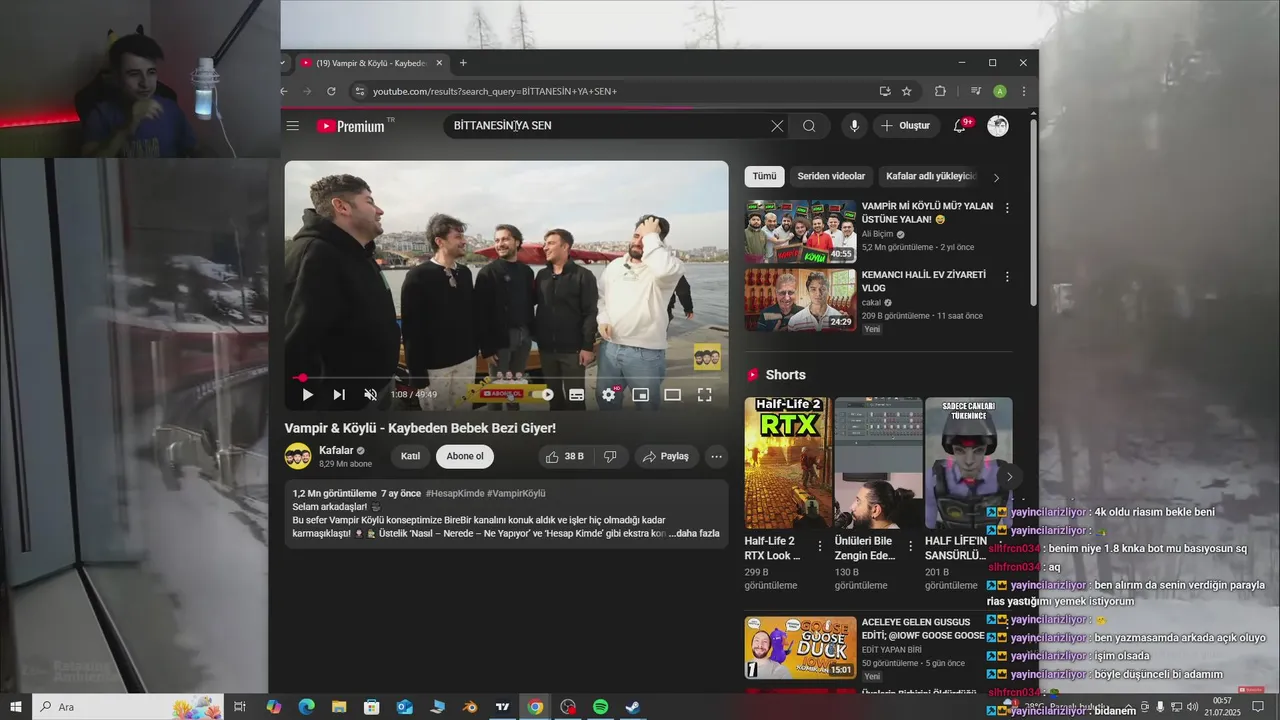Image resolution: width=1280 pixels, height=720 pixels.
Task: Open options for VAMPİR Mİ KÖYLÜ MÜ video
Action: click(1007, 208)
